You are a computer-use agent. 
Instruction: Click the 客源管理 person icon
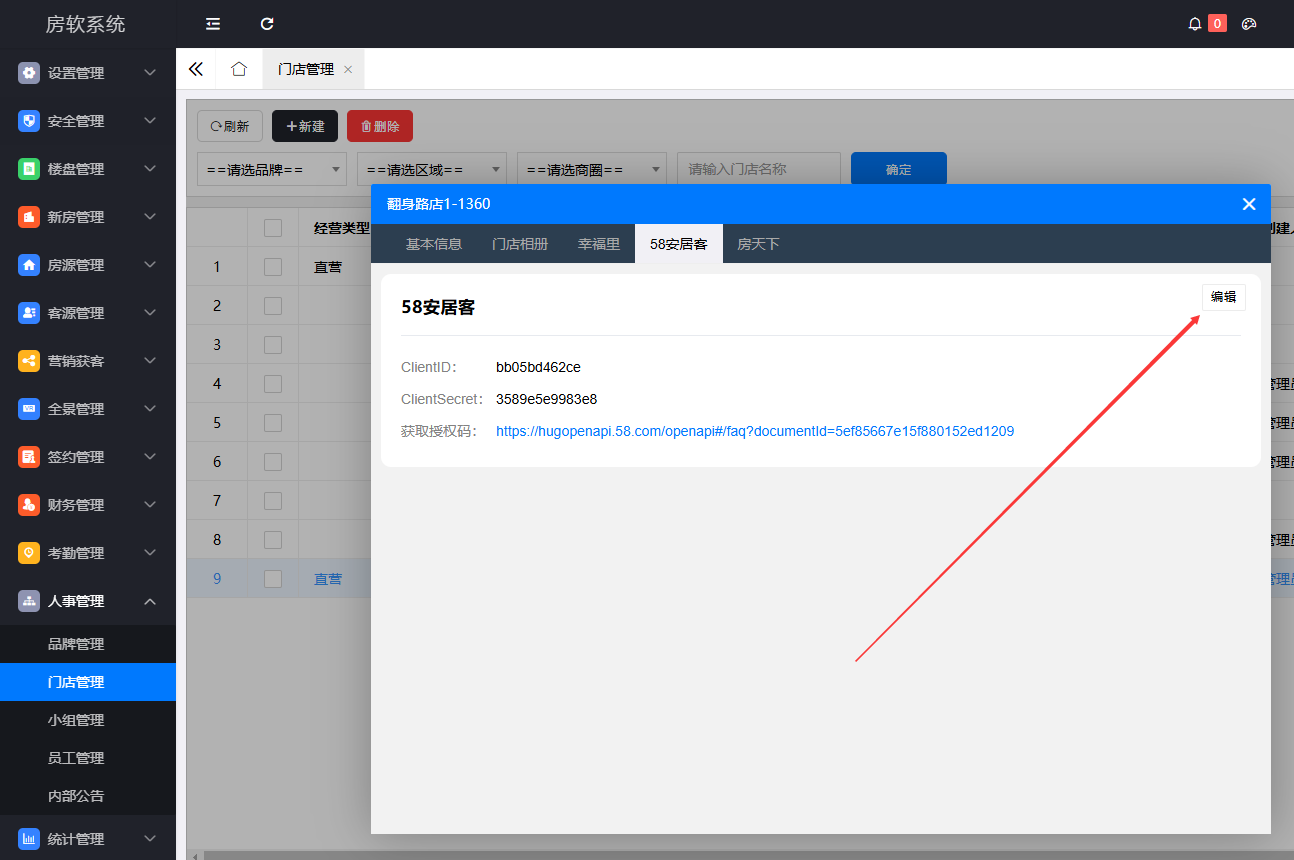[x=29, y=313]
